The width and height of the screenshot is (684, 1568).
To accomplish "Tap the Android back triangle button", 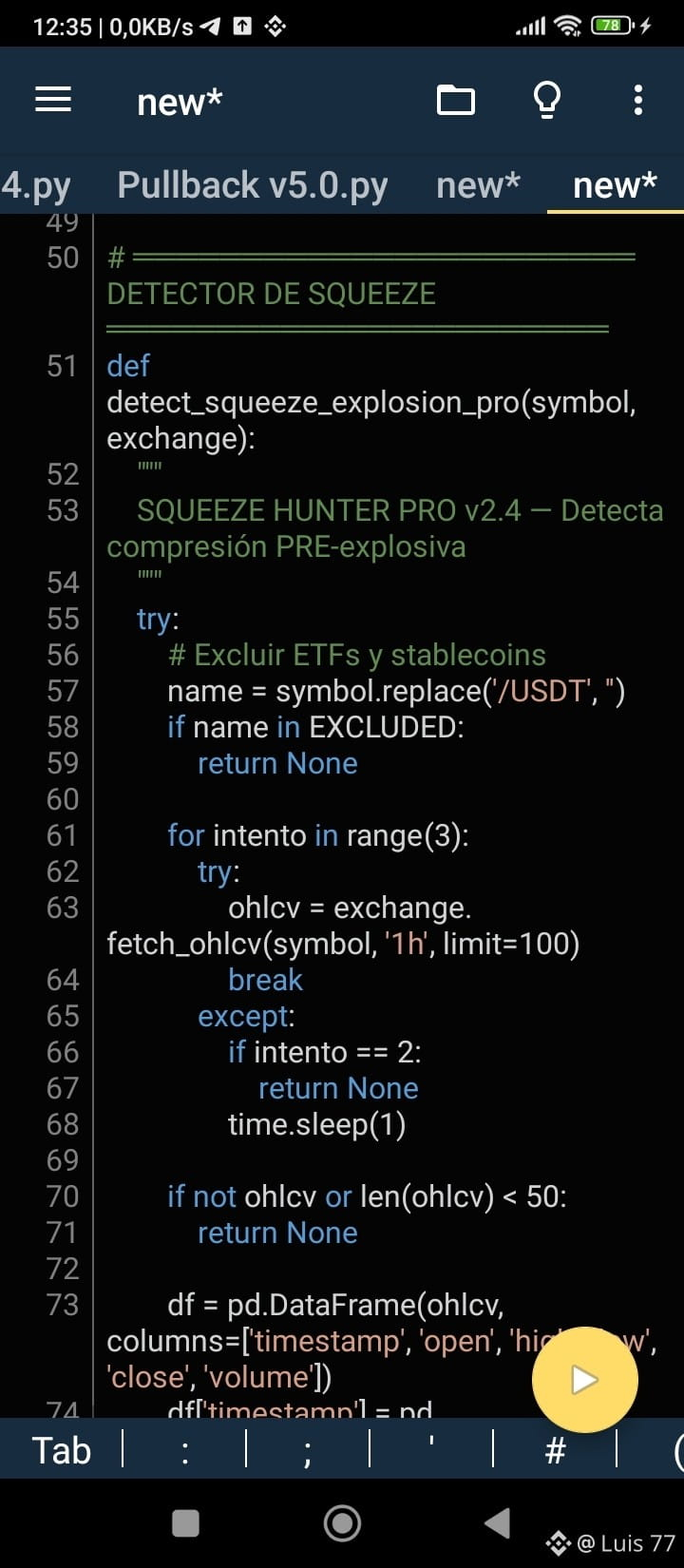I will (498, 1523).
